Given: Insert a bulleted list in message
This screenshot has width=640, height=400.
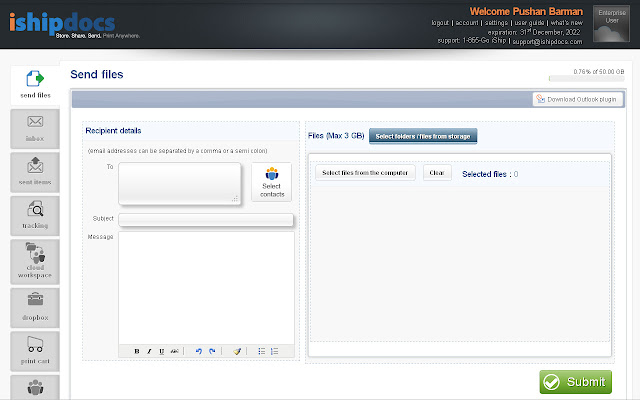Looking at the screenshot, I should click(x=262, y=351).
